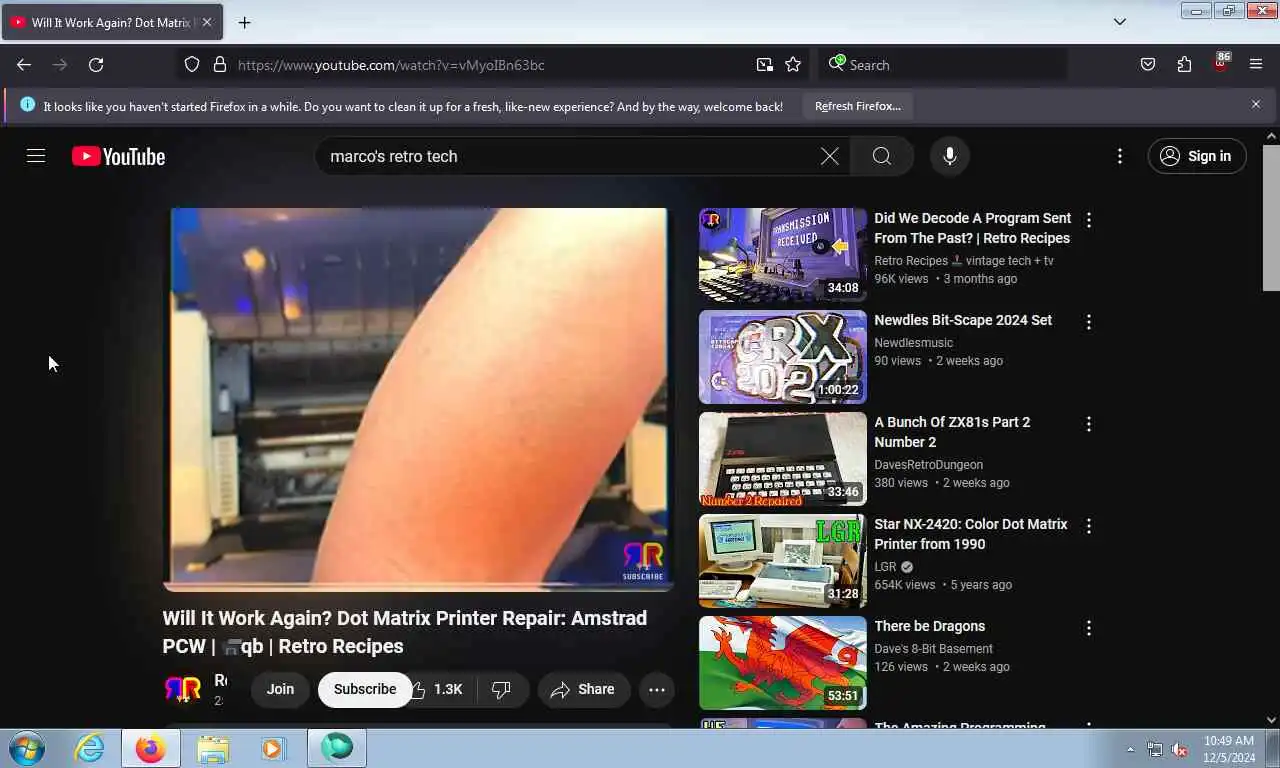Start voice search with microphone
This screenshot has height=768, width=1280.
coord(949,156)
